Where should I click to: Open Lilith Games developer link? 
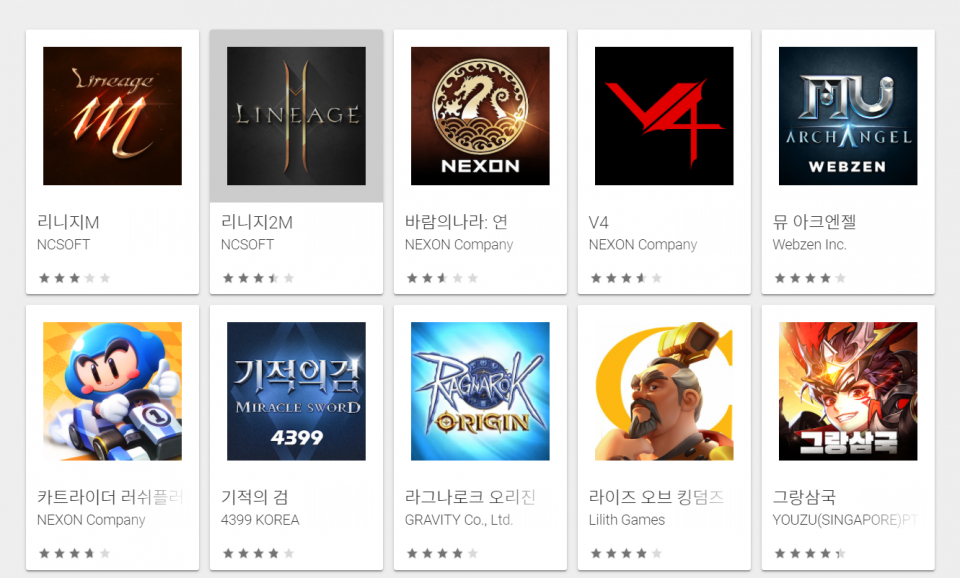pos(627,520)
